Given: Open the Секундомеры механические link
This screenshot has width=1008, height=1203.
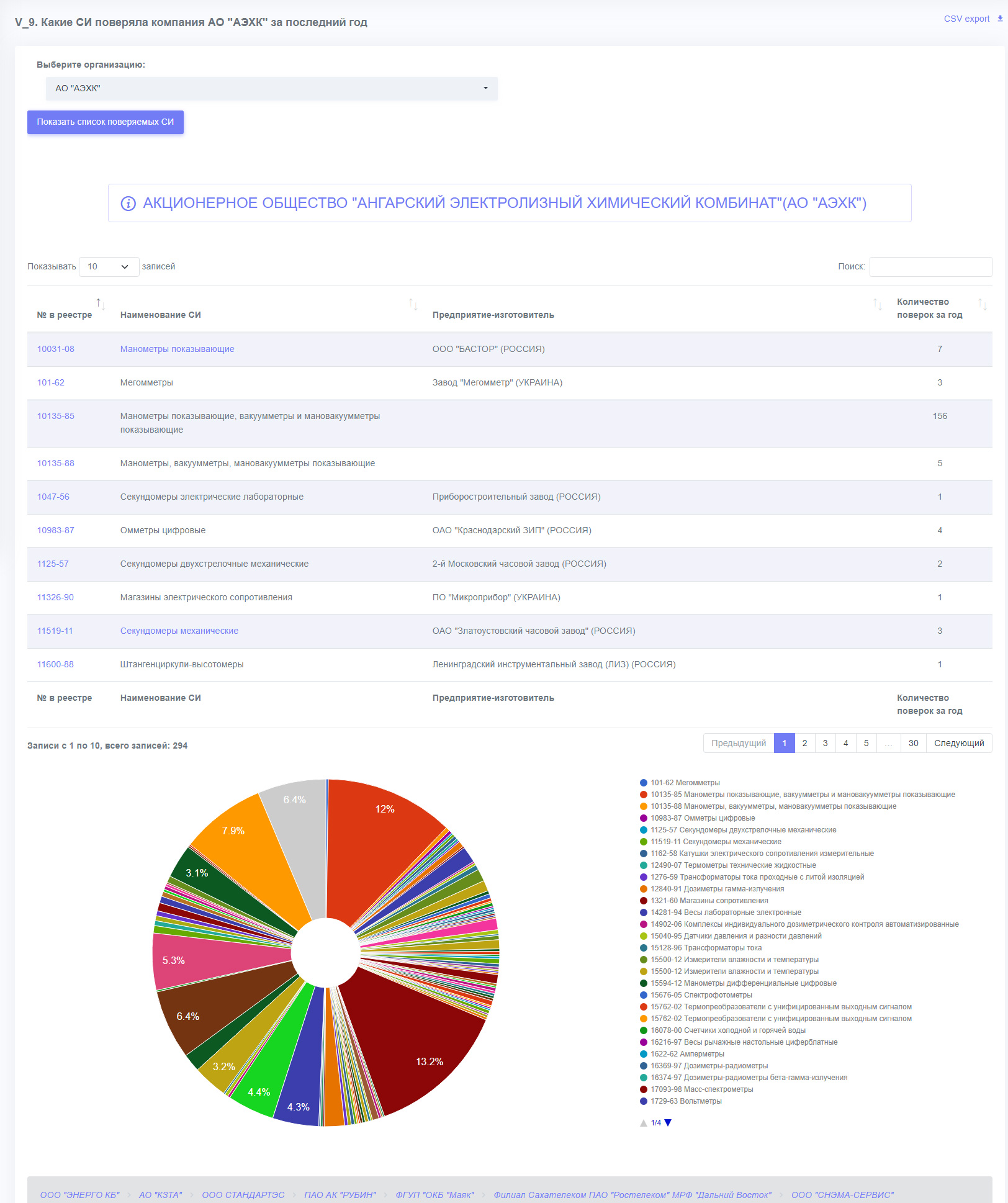Looking at the screenshot, I should click(x=179, y=631).
